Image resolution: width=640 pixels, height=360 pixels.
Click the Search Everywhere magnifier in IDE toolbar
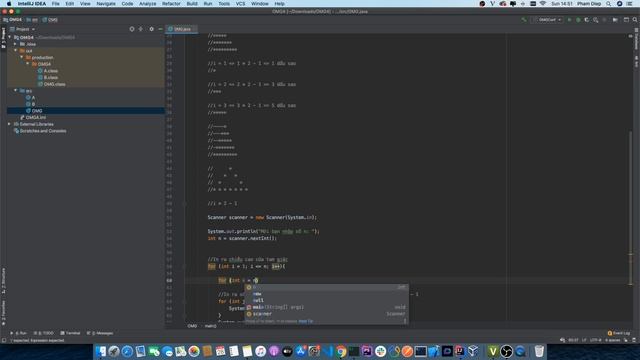[x=635, y=20]
